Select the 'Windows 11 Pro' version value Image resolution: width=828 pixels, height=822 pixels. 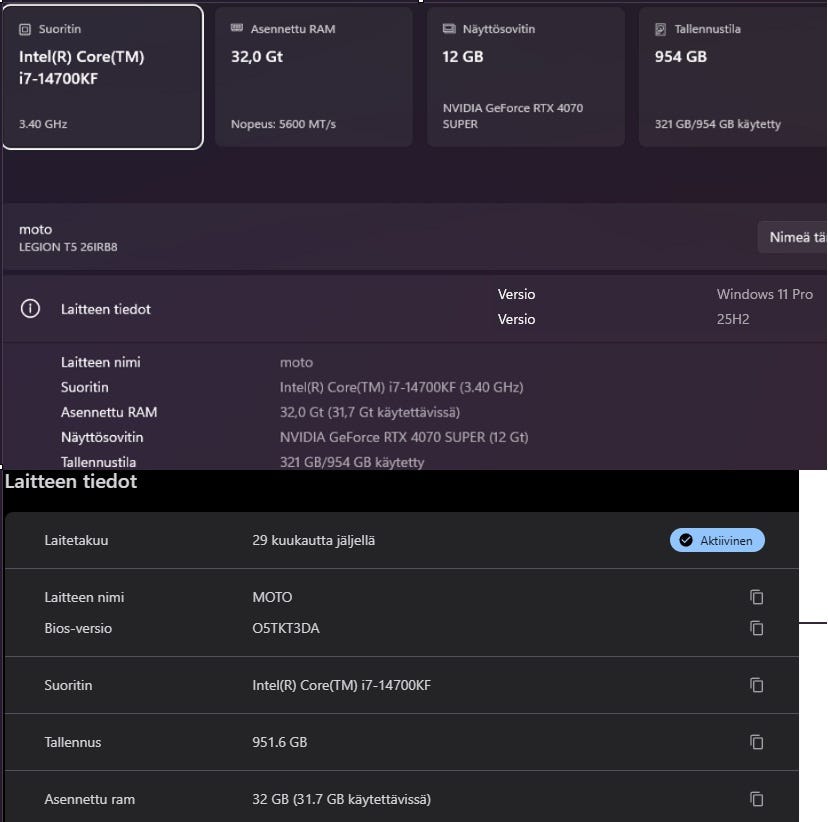pyautogui.click(x=765, y=294)
